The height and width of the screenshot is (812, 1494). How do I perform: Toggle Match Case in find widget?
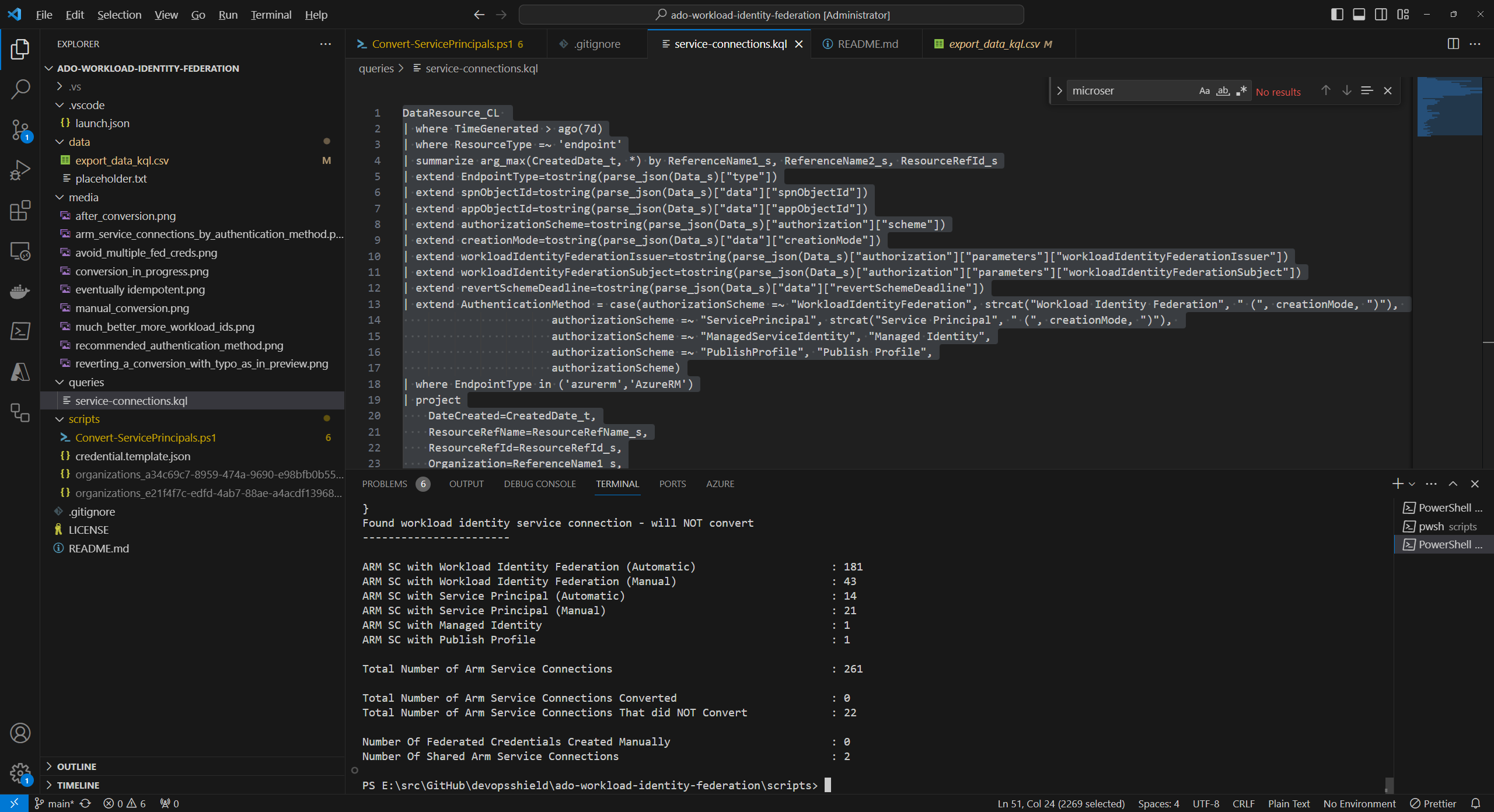1205,90
